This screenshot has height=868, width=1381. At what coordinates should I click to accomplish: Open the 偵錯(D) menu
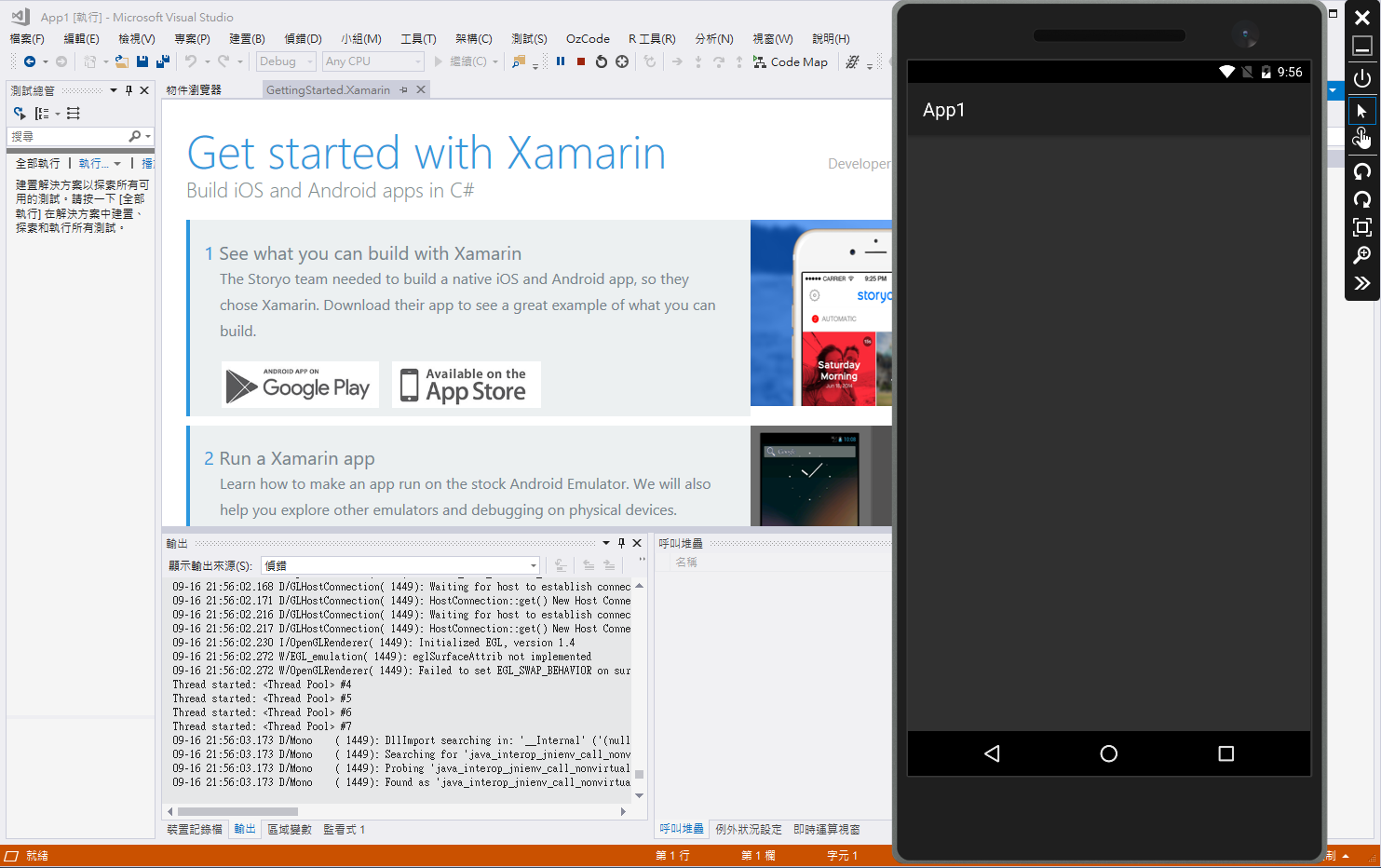303,38
